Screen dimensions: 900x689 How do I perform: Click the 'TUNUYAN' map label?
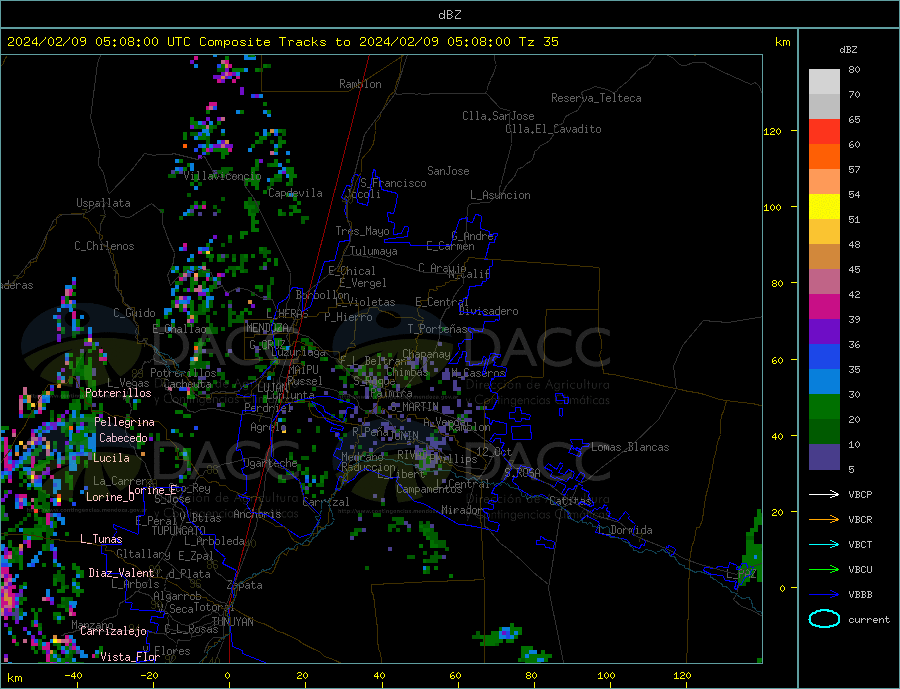coord(232,622)
